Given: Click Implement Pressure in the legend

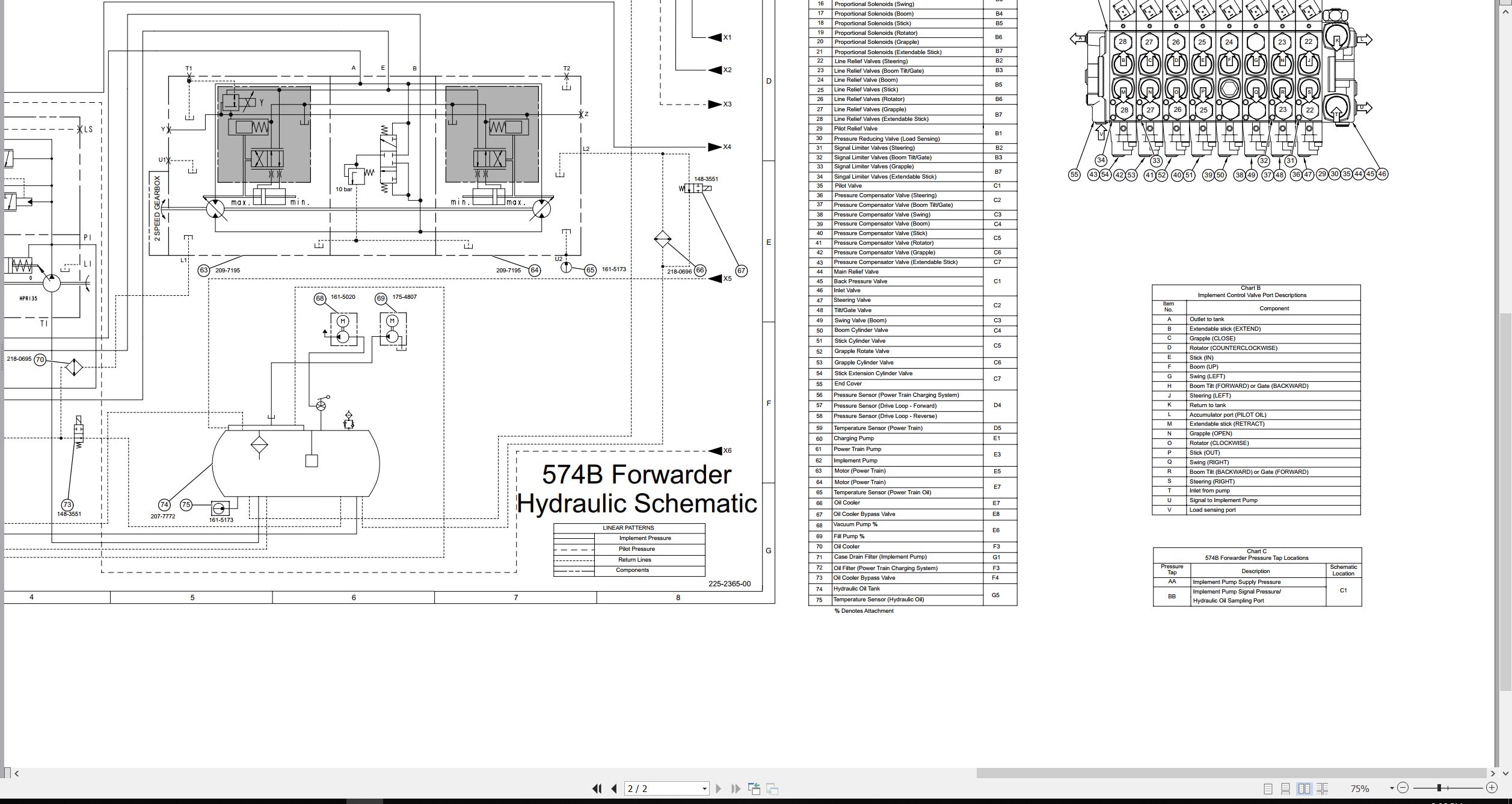Looking at the screenshot, I should [645, 538].
